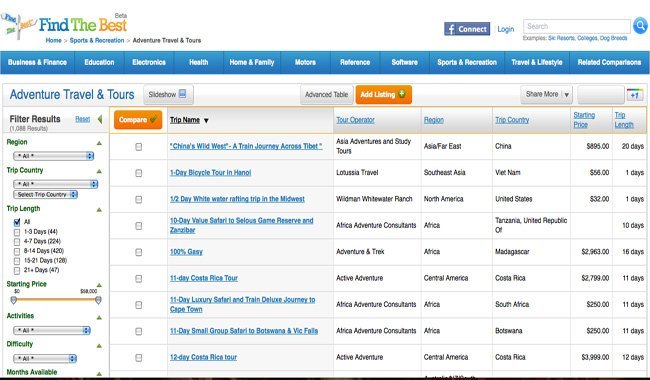Image resolution: width=650 pixels, height=380 pixels.
Task: Open the Education menu
Action: (x=99, y=63)
